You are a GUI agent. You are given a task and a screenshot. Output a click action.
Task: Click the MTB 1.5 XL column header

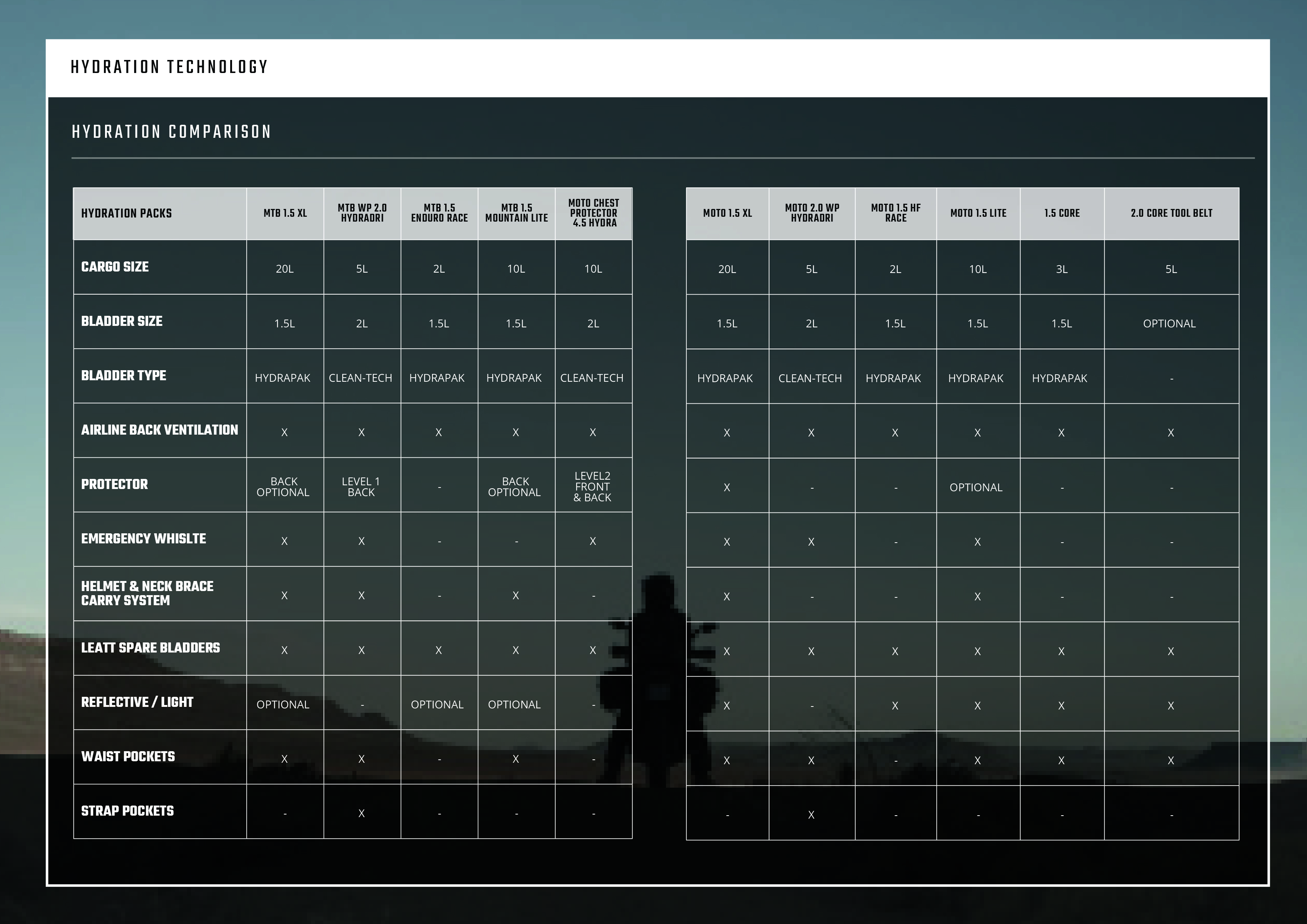click(285, 213)
